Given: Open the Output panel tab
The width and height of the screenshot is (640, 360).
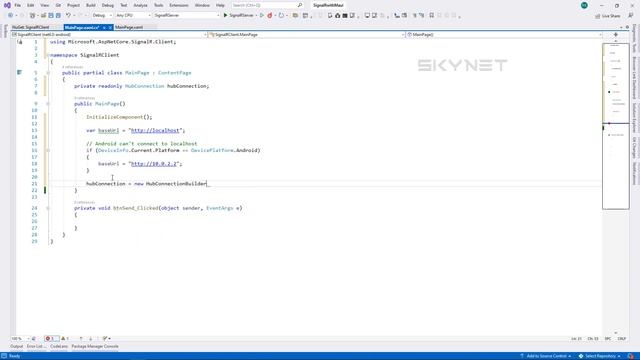Looking at the screenshot, I should 17,347.
